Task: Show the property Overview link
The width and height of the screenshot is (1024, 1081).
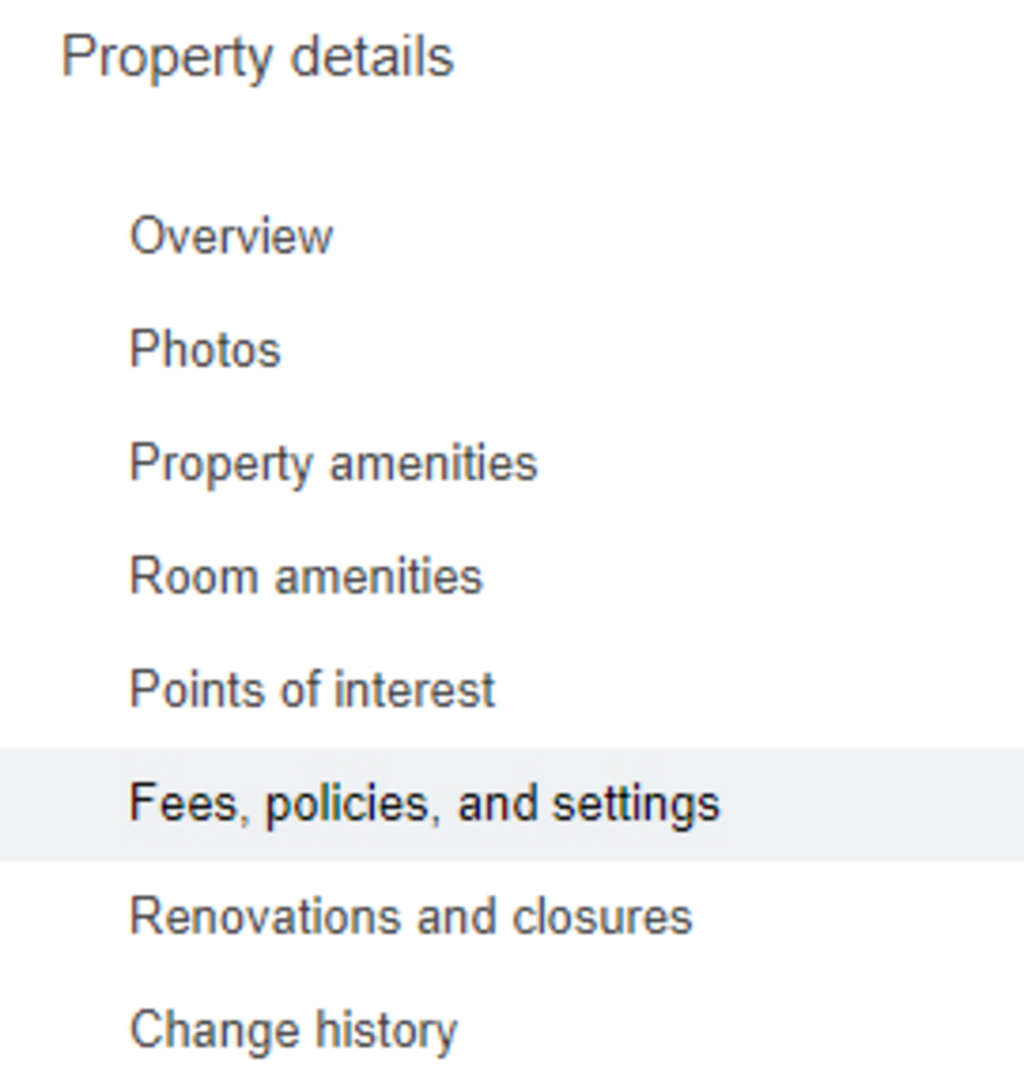Action: 231,237
